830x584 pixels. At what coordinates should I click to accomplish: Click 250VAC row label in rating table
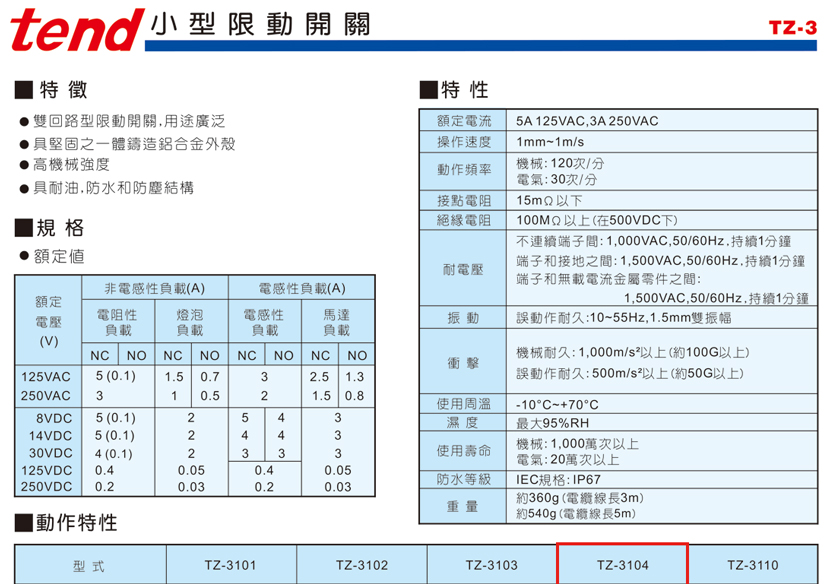(46, 396)
